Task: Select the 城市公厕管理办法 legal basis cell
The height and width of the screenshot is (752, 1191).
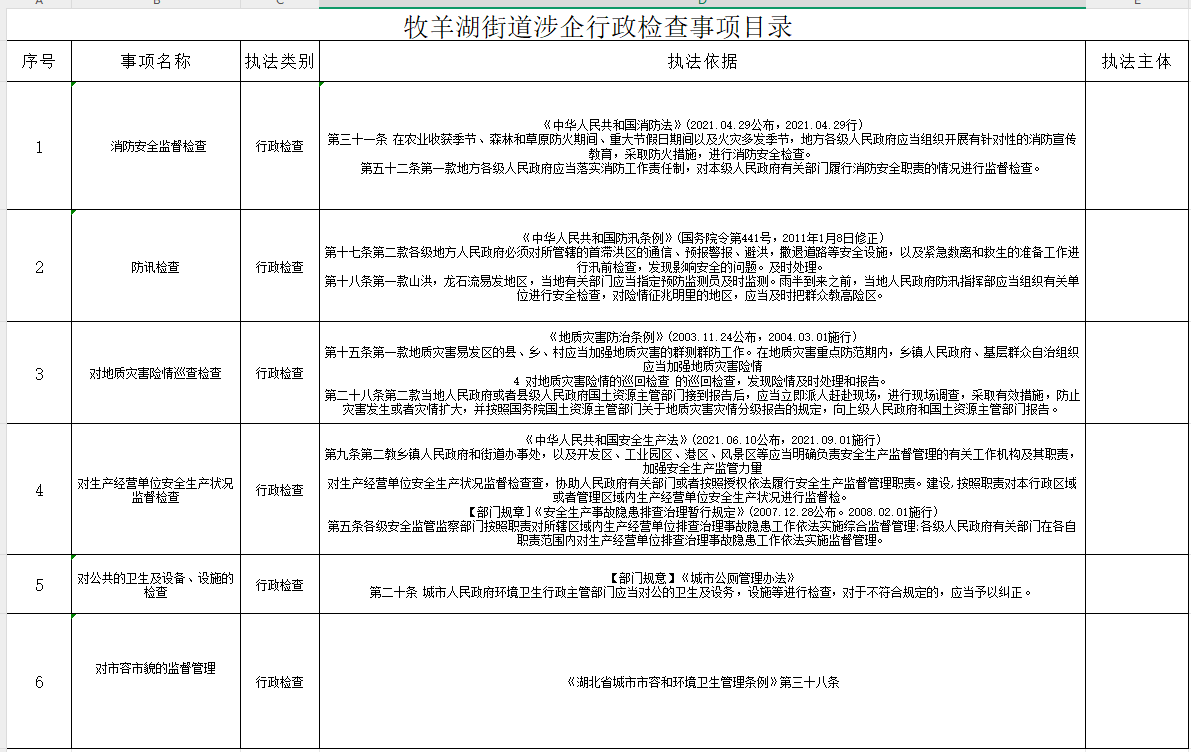Action: (701, 585)
